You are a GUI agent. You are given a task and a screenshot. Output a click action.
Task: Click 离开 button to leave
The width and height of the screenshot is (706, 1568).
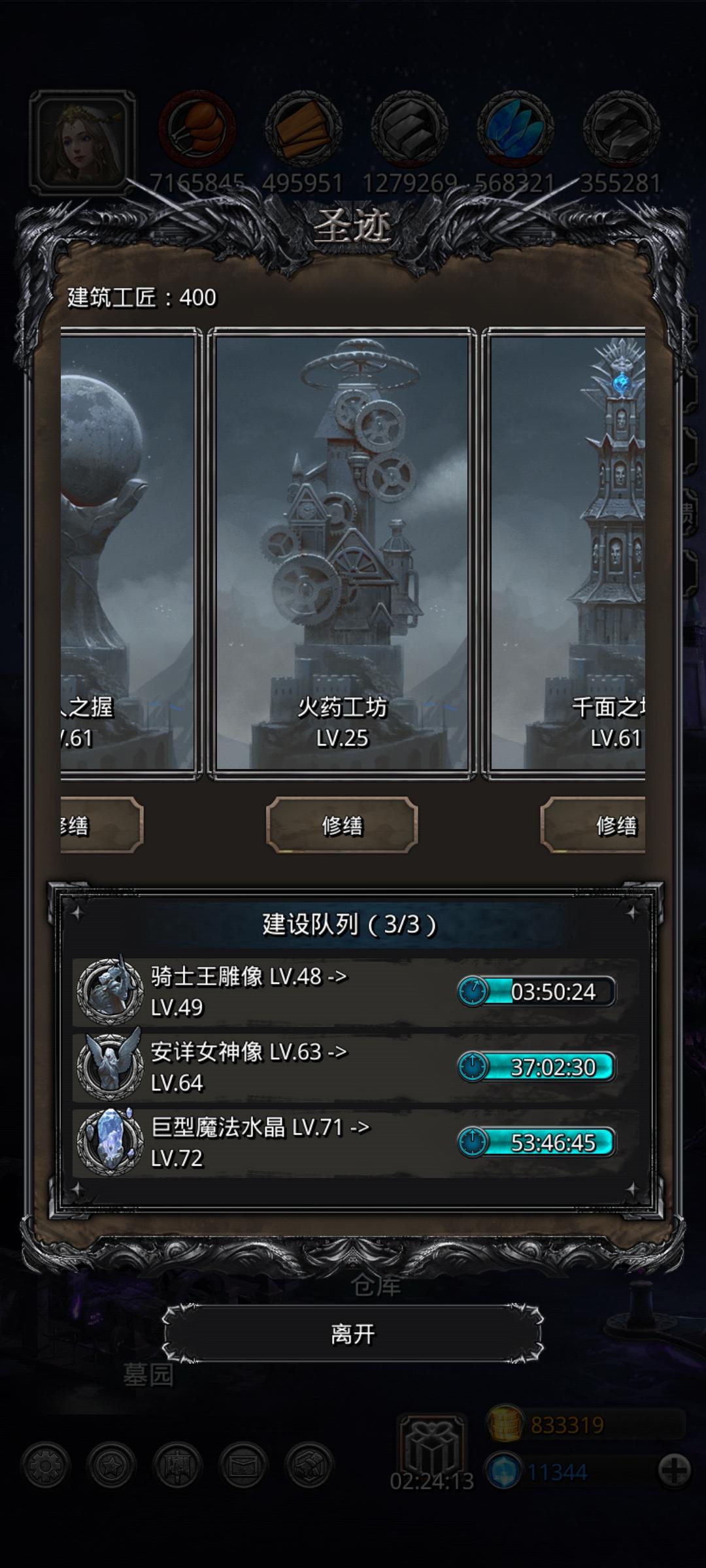point(353,1333)
